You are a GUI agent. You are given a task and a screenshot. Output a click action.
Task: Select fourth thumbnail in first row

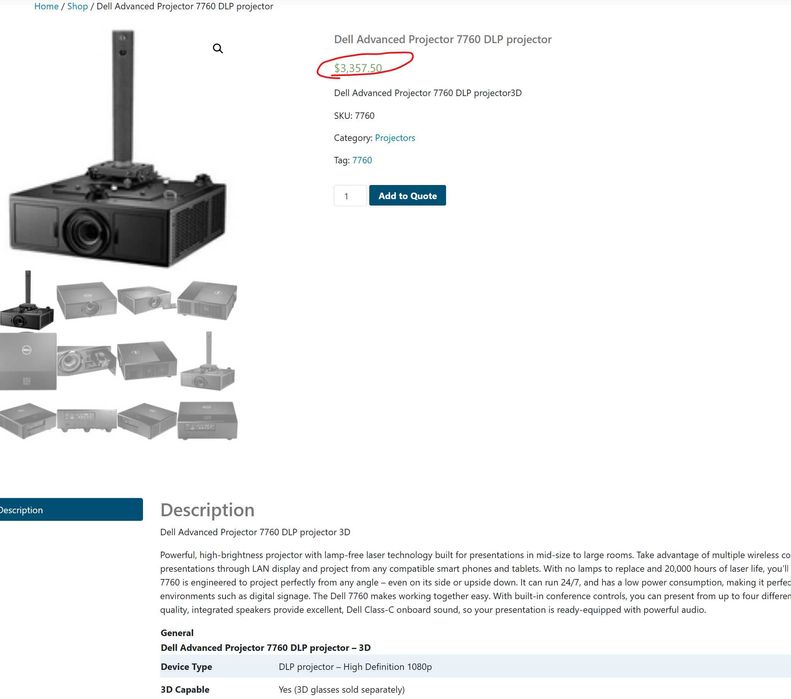[207, 300]
